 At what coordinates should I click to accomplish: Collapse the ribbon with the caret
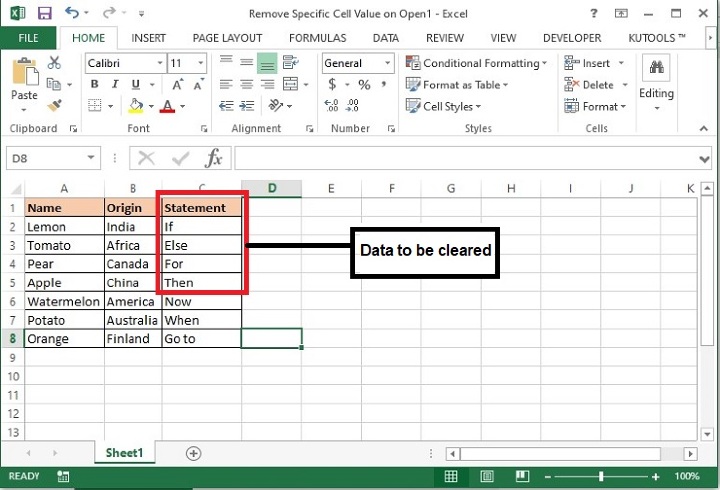point(703,129)
